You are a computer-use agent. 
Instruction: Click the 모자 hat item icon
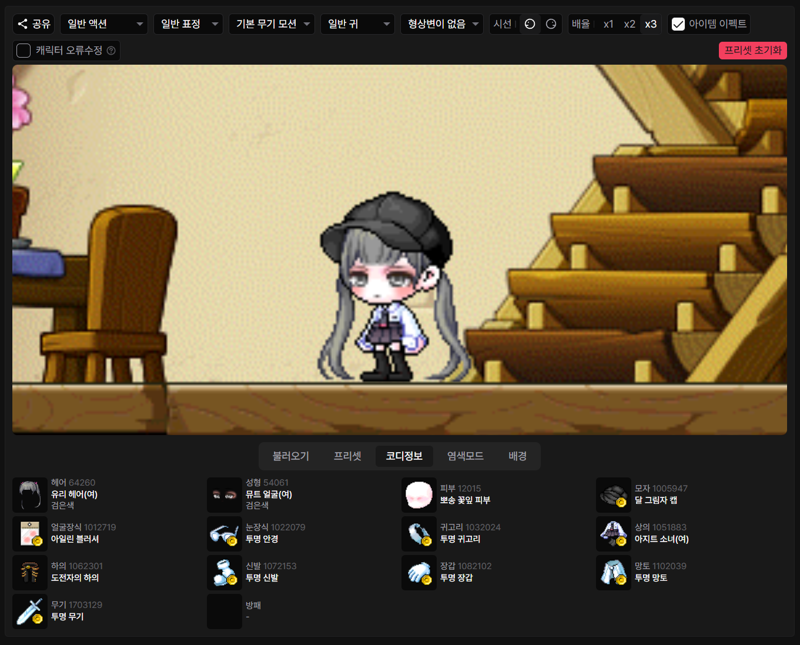(613, 494)
